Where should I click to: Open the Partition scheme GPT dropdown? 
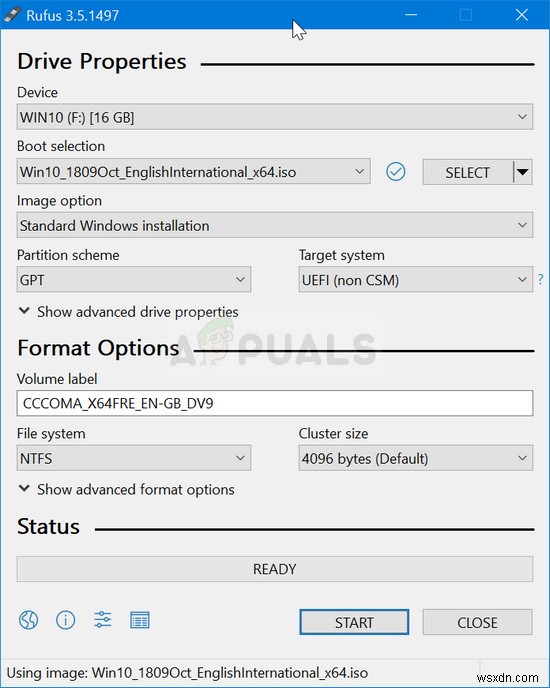coord(134,279)
